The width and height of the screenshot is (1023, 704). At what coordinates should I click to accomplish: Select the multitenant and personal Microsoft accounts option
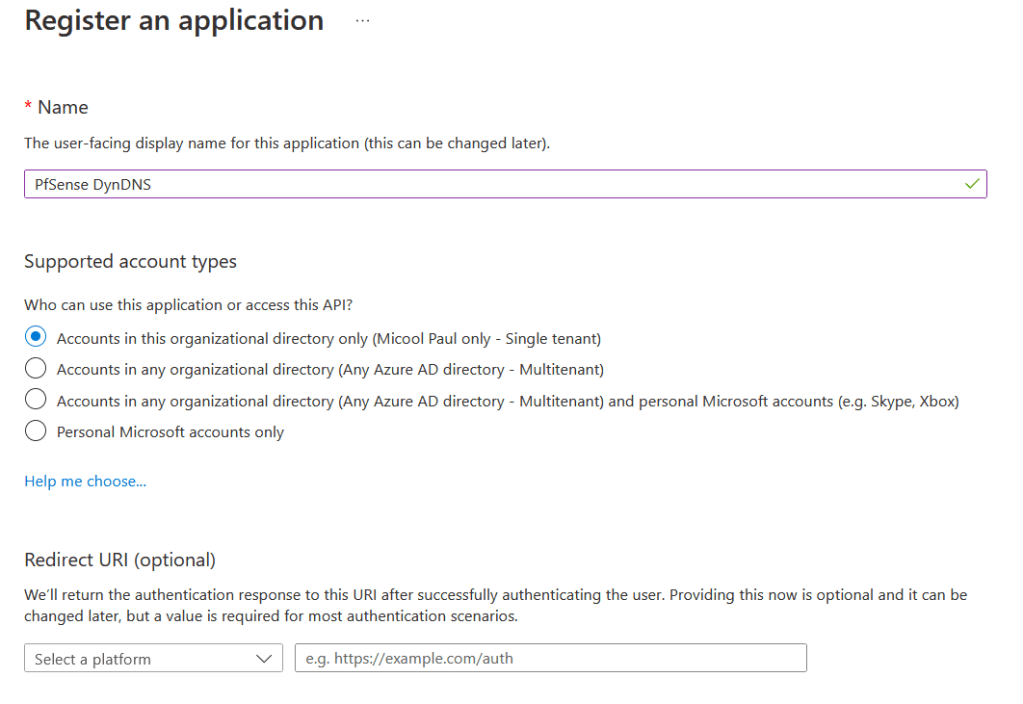pos(35,401)
